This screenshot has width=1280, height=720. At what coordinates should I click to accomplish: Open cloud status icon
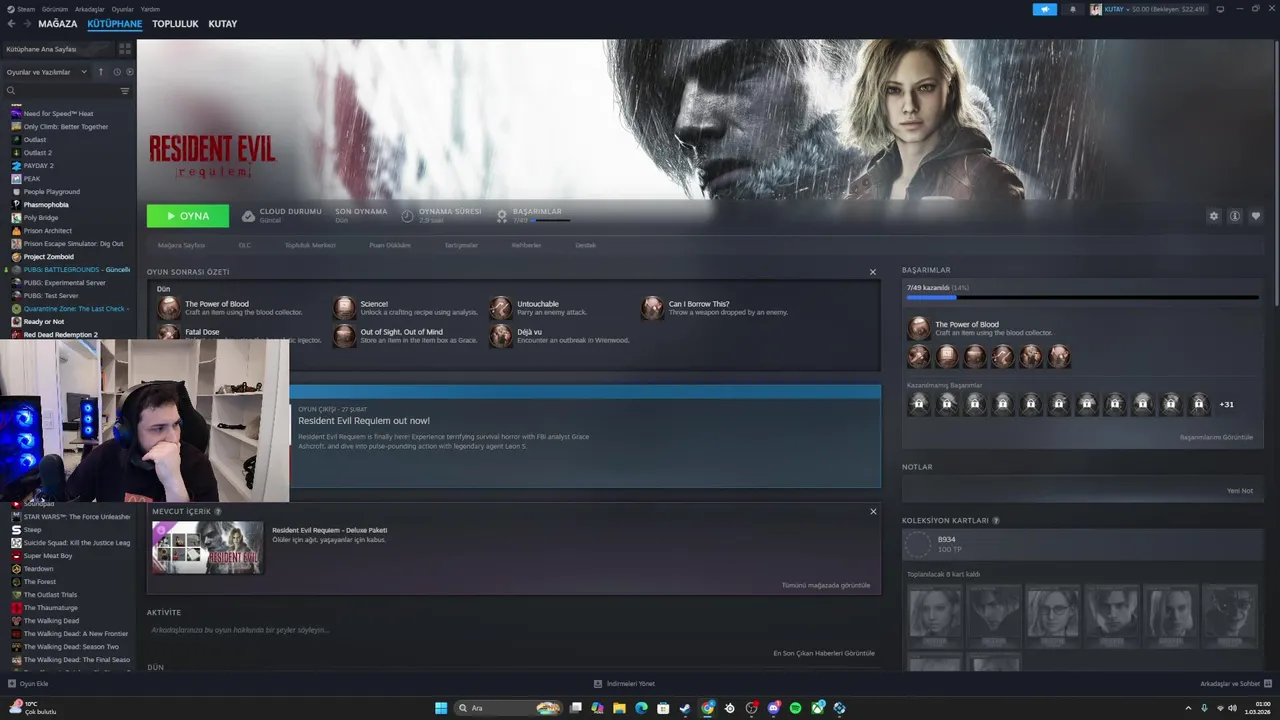coord(248,216)
